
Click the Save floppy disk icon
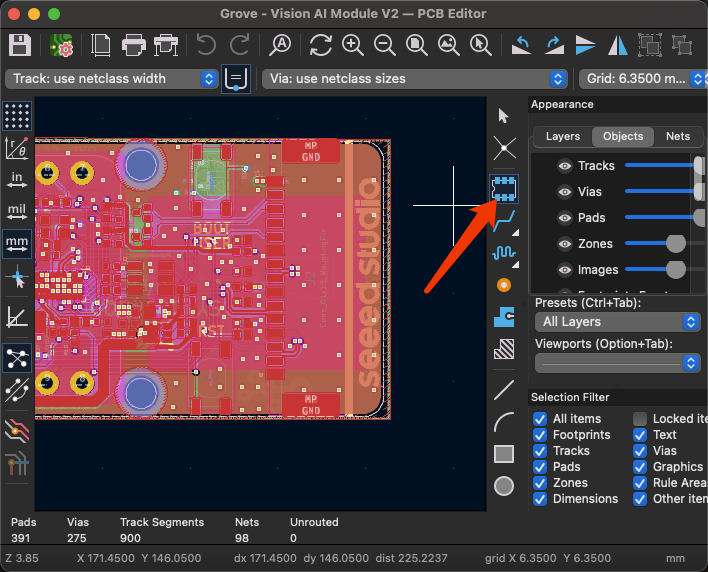[x=20, y=45]
